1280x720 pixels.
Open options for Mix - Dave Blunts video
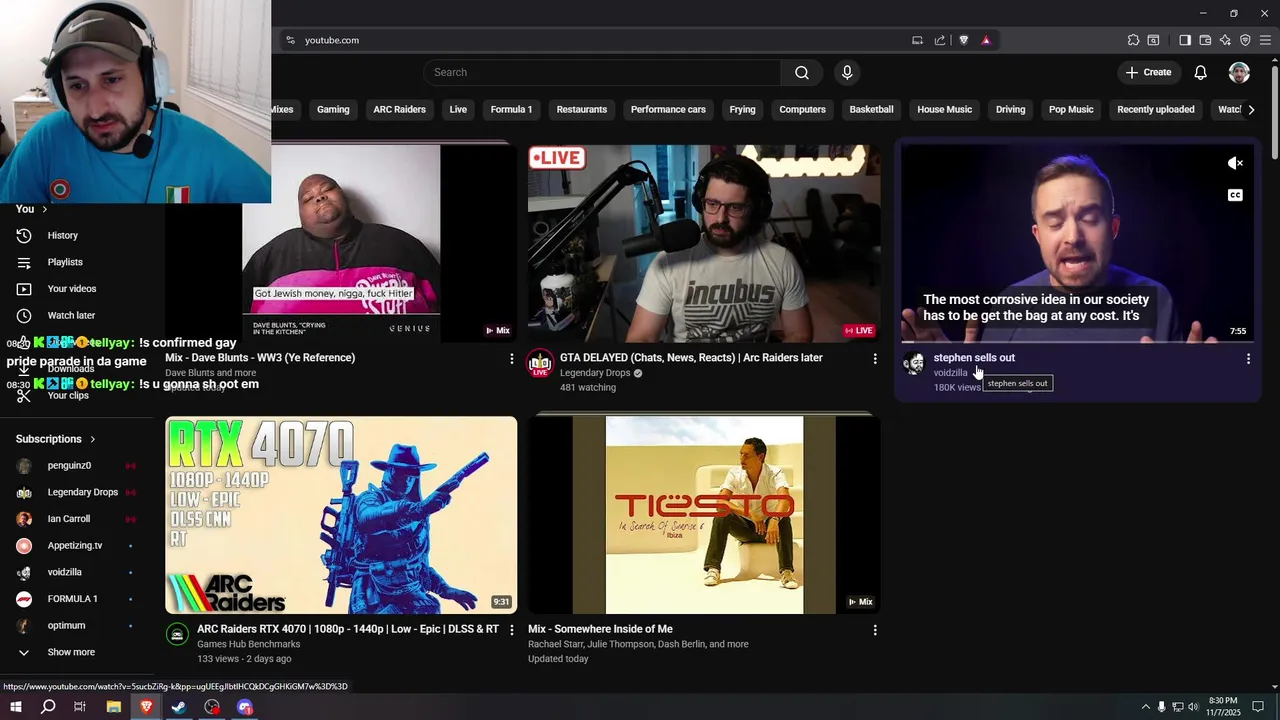[x=511, y=359]
